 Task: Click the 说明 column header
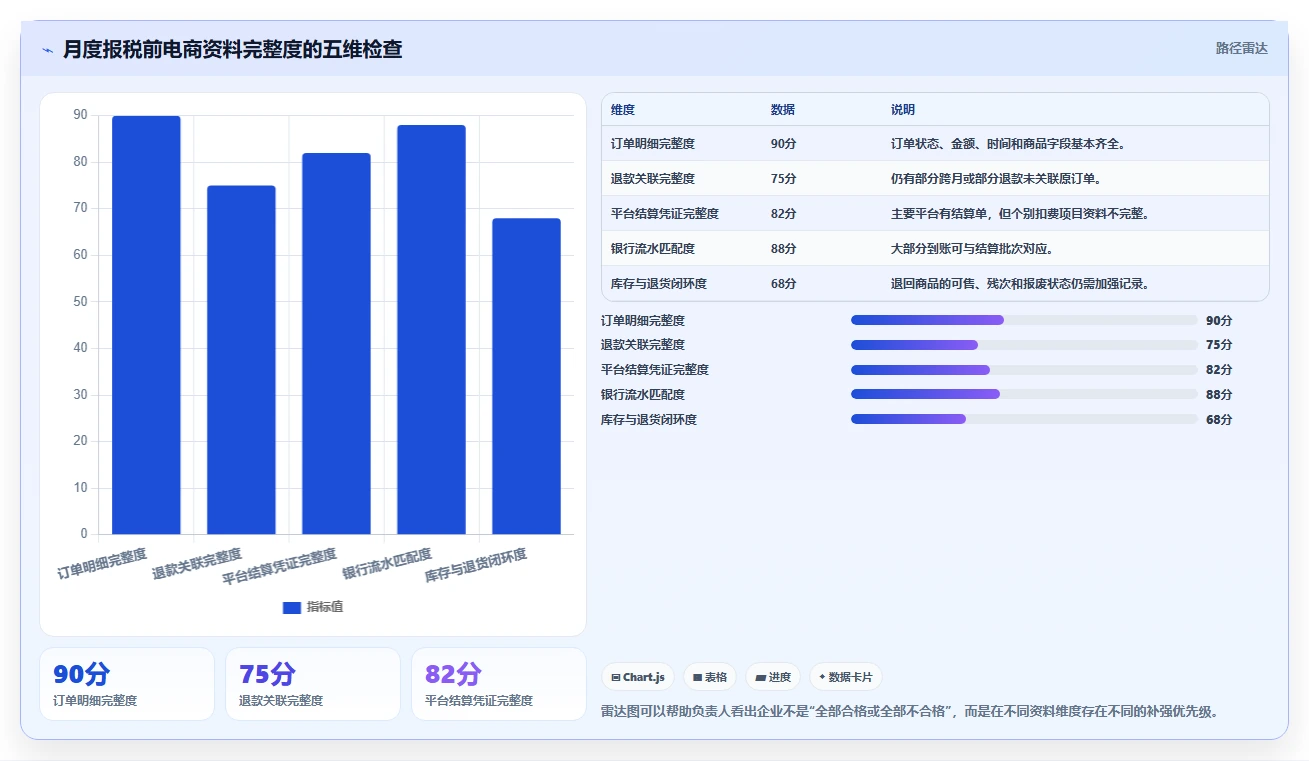[903, 110]
